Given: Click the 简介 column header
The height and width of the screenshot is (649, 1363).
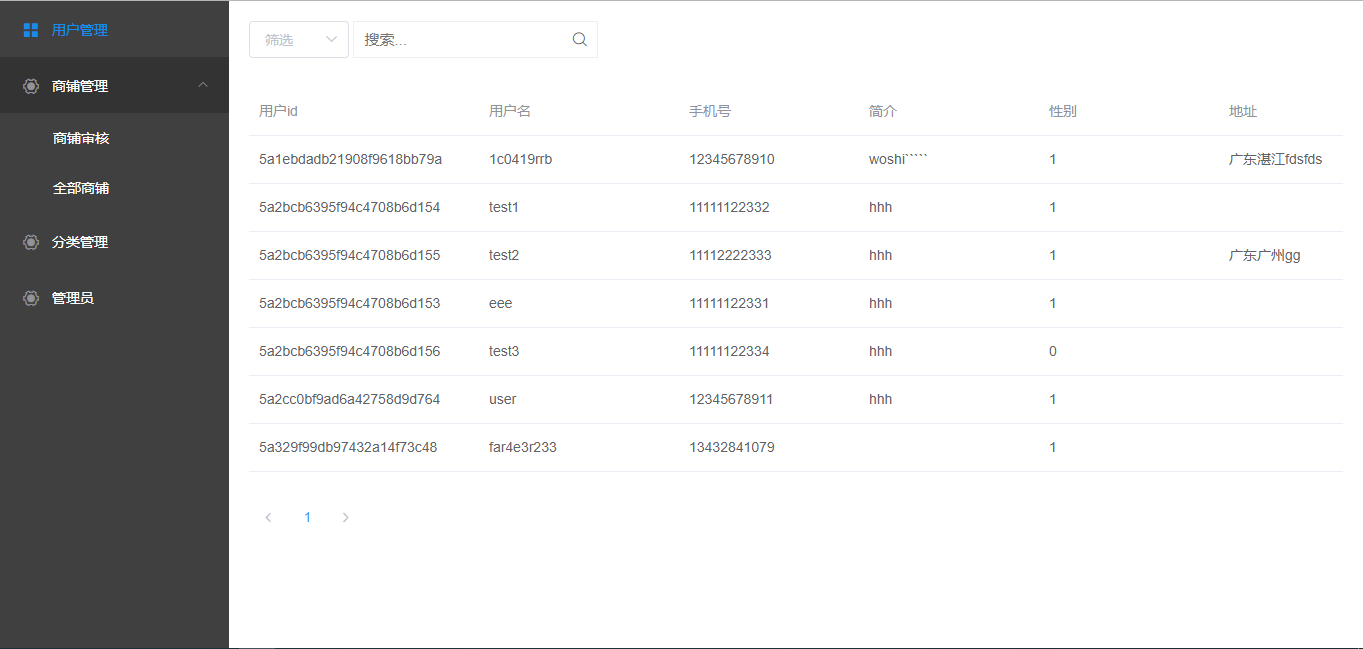Looking at the screenshot, I should [883, 111].
